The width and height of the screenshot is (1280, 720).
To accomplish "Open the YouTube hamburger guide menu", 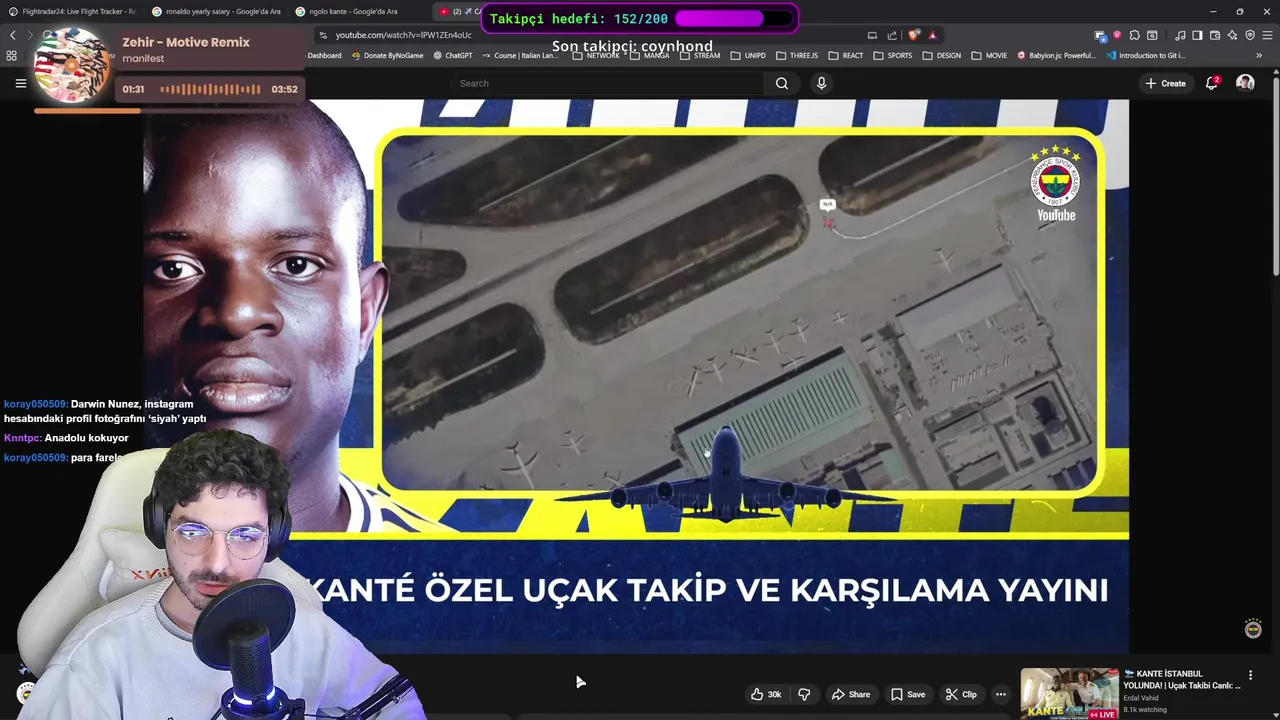I will (20, 83).
